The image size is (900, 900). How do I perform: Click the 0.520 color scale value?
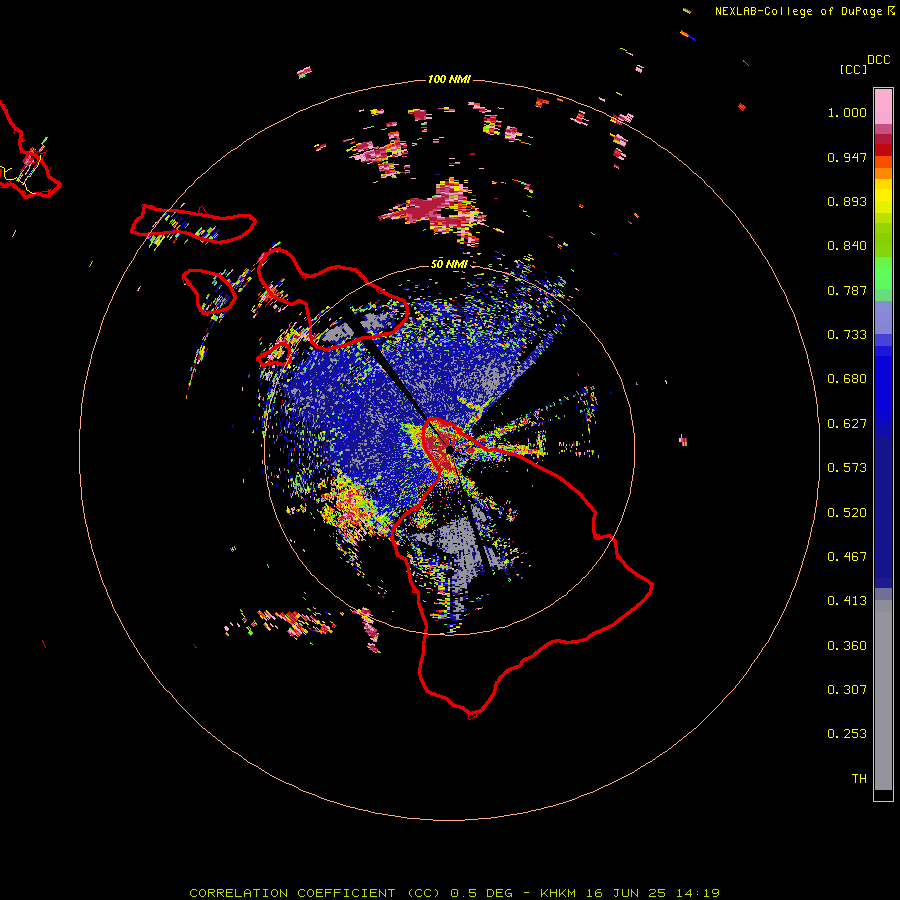tap(847, 513)
